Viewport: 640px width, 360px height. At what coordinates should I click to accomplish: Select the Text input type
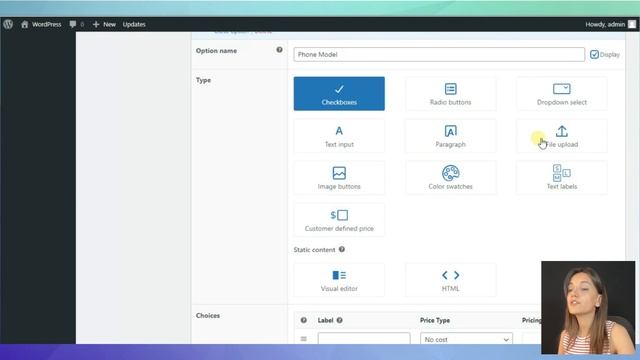(x=339, y=136)
